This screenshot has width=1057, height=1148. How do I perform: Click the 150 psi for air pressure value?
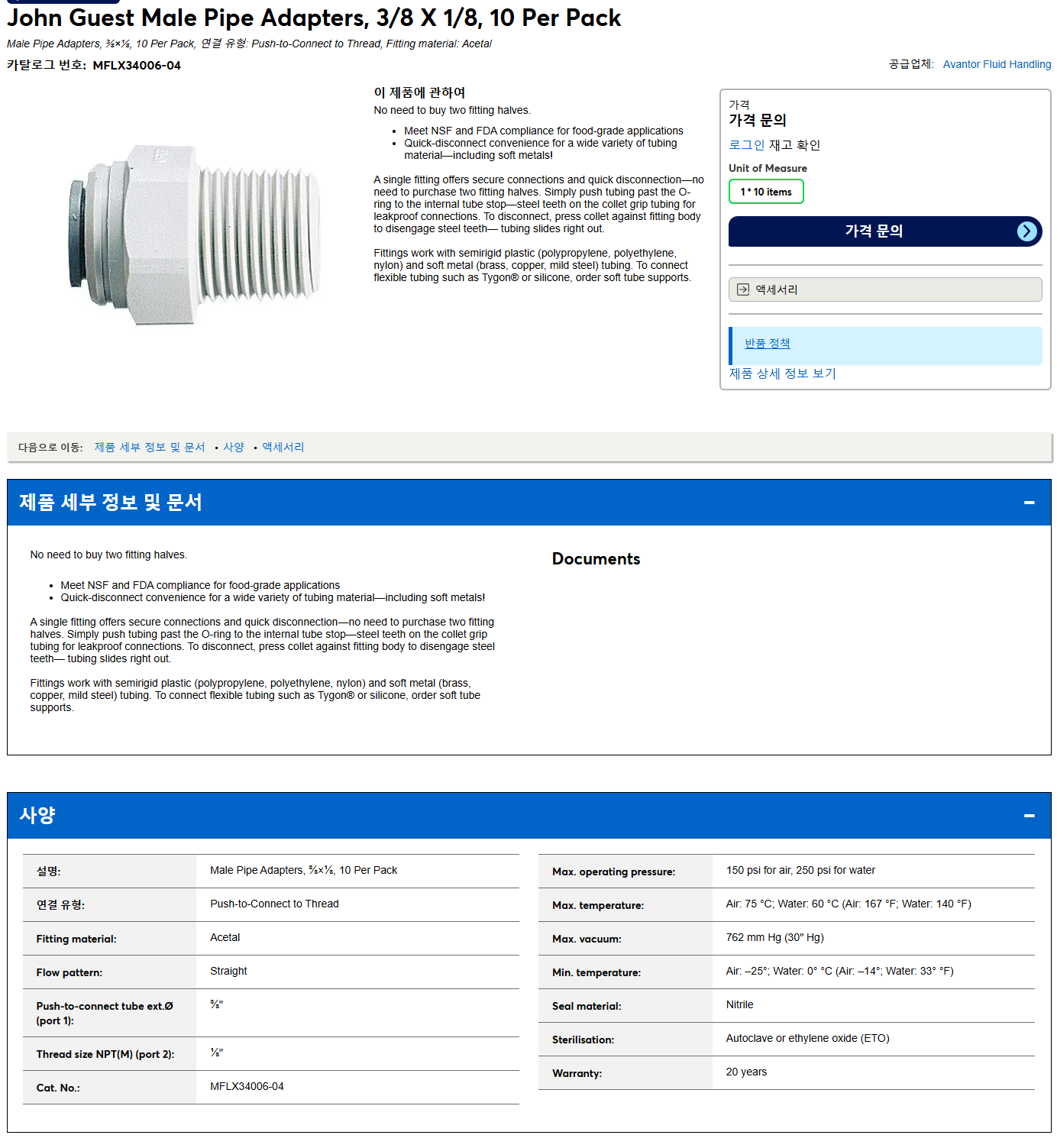(800, 870)
